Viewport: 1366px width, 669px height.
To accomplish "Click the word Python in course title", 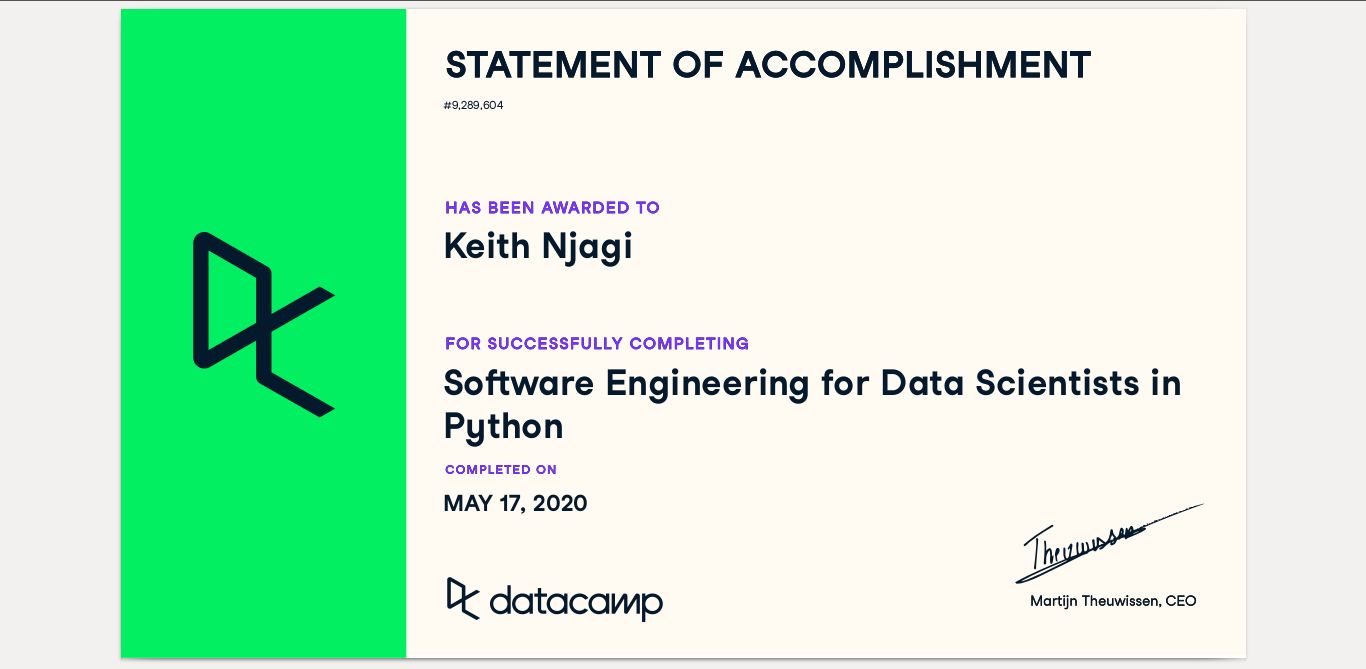I will (x=503, y=427).
